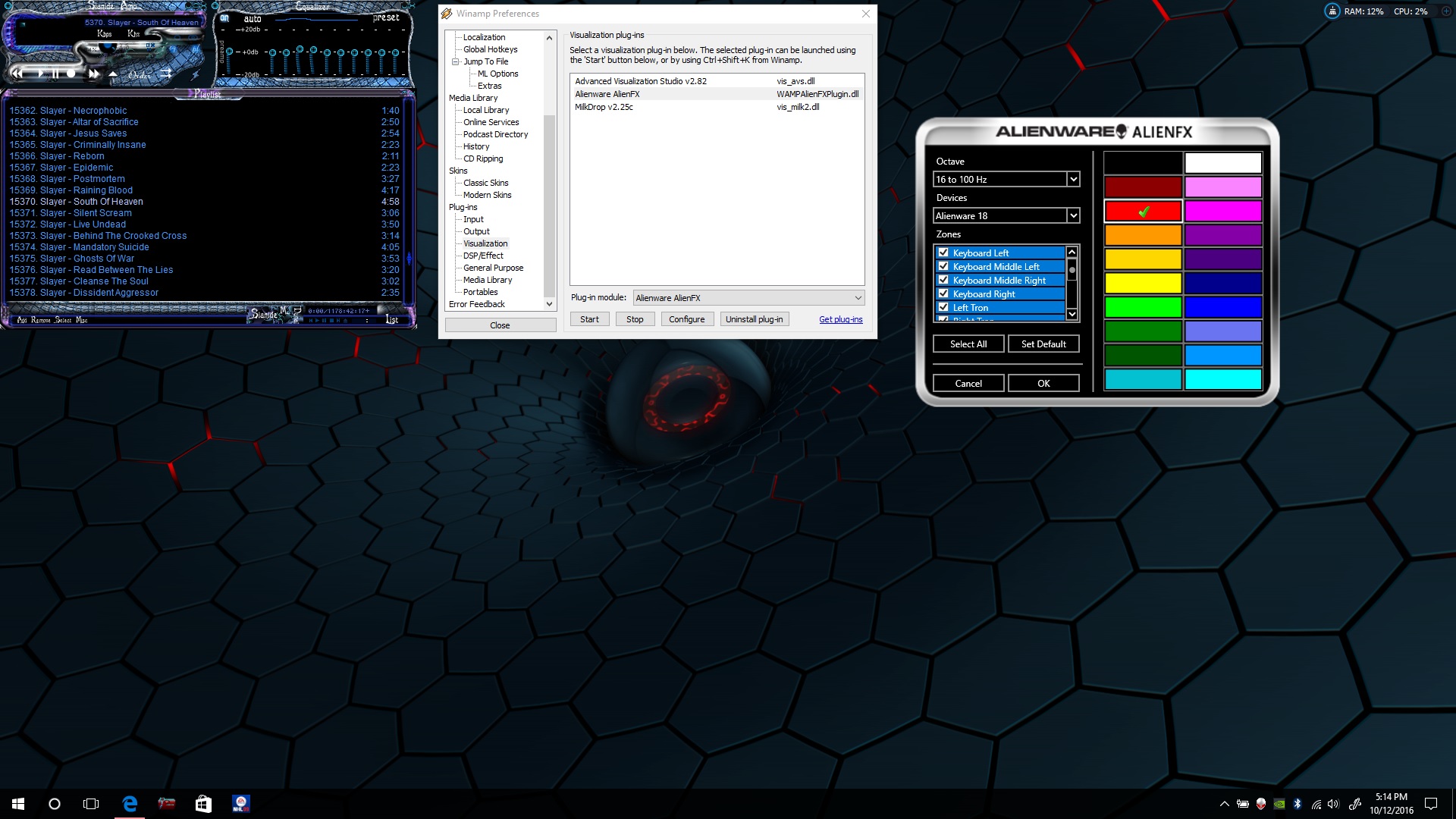
Task: Open the Plug-in module dropdown
Action: click(x=748, y=298)
